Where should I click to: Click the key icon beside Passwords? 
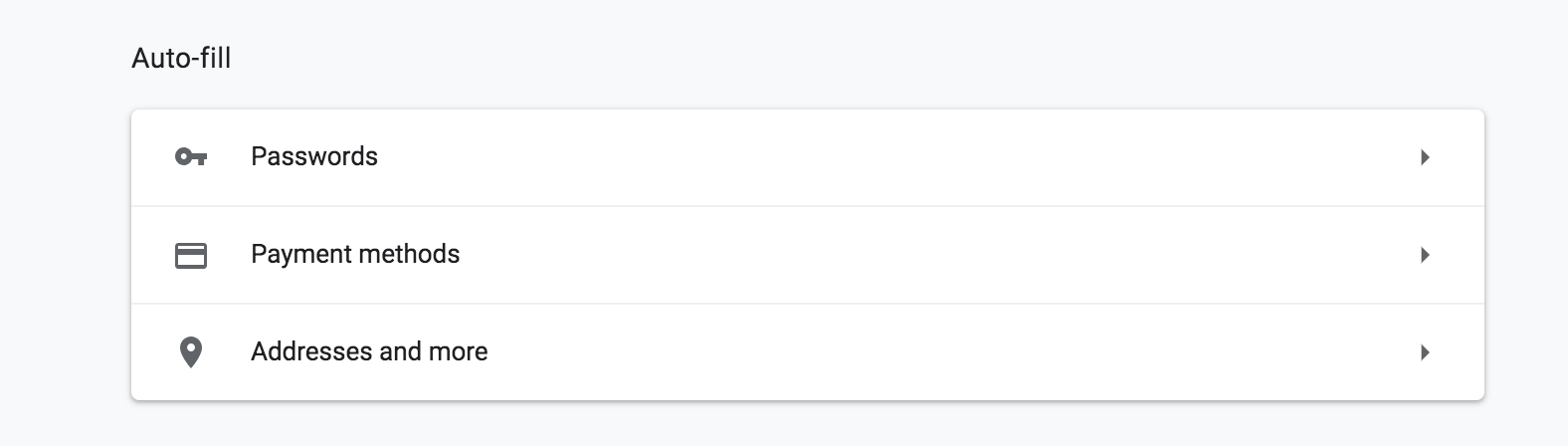(190, 157)
